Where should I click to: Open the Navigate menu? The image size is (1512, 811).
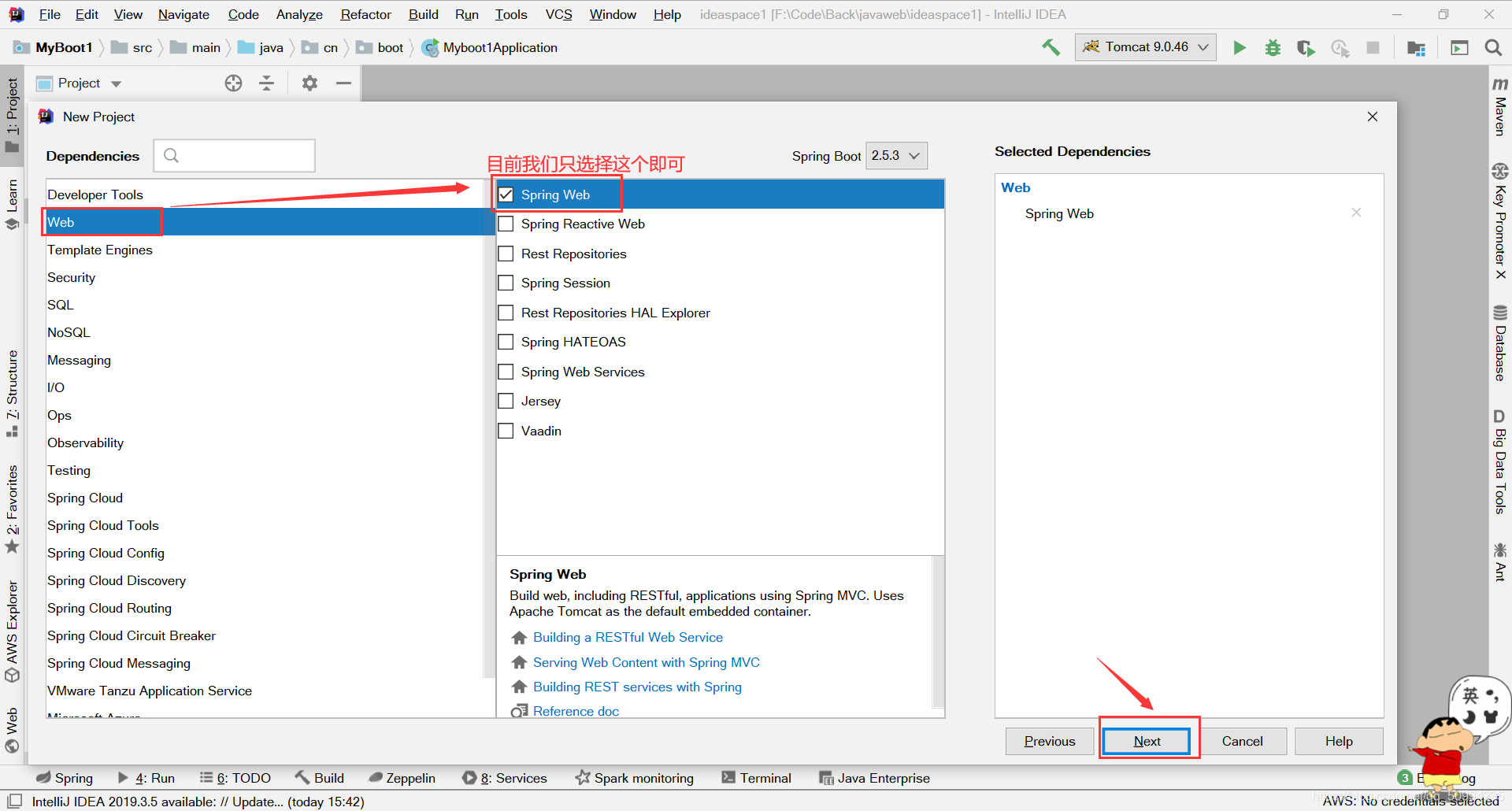tap(183, 14)
